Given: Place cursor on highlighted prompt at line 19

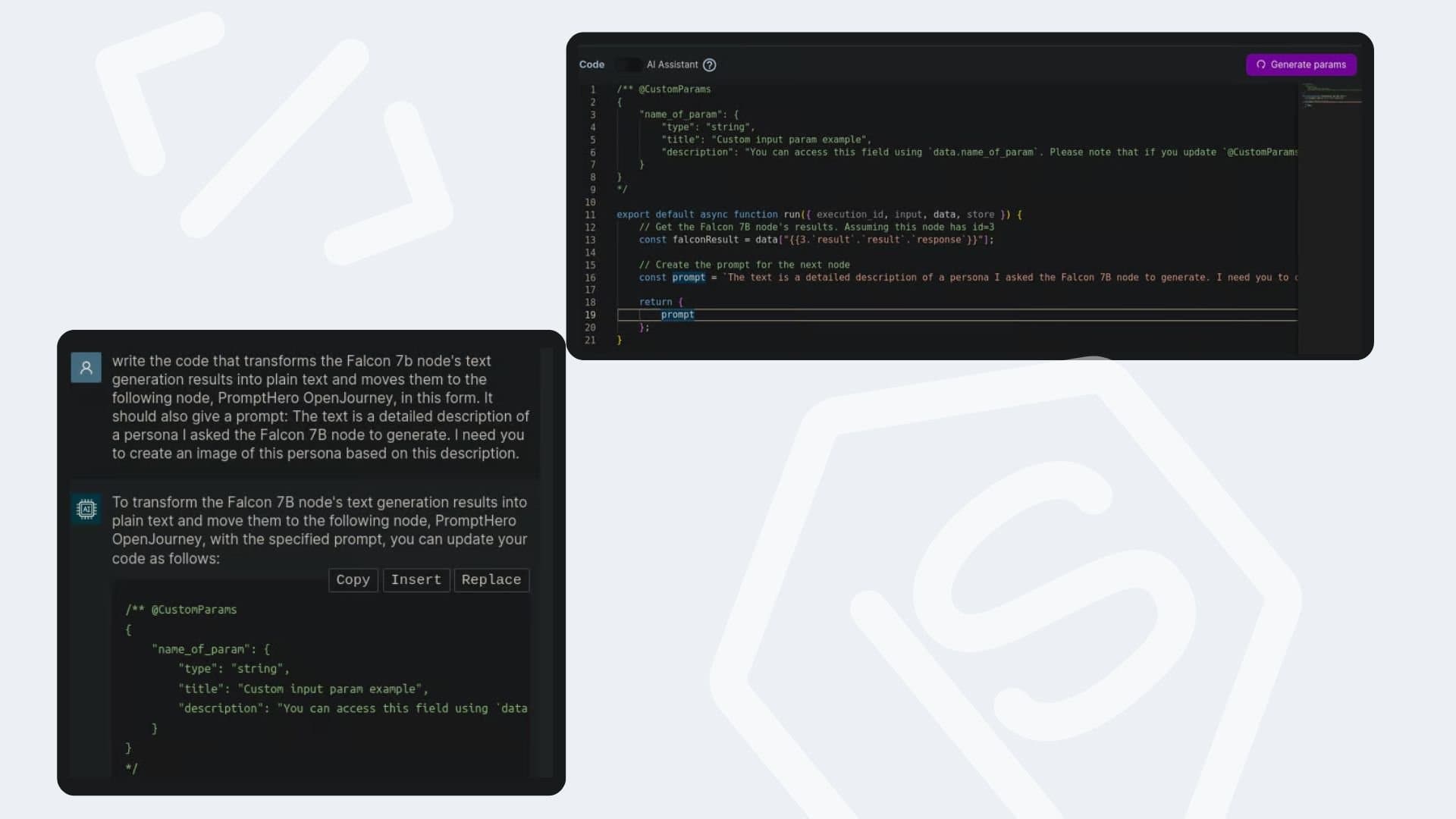Looking at the screenshot, I should 677,315.
